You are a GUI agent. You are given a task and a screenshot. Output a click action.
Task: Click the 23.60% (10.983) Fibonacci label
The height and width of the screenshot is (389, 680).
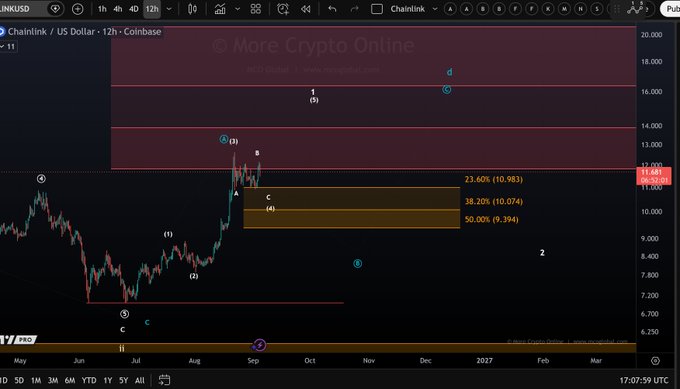494,179
